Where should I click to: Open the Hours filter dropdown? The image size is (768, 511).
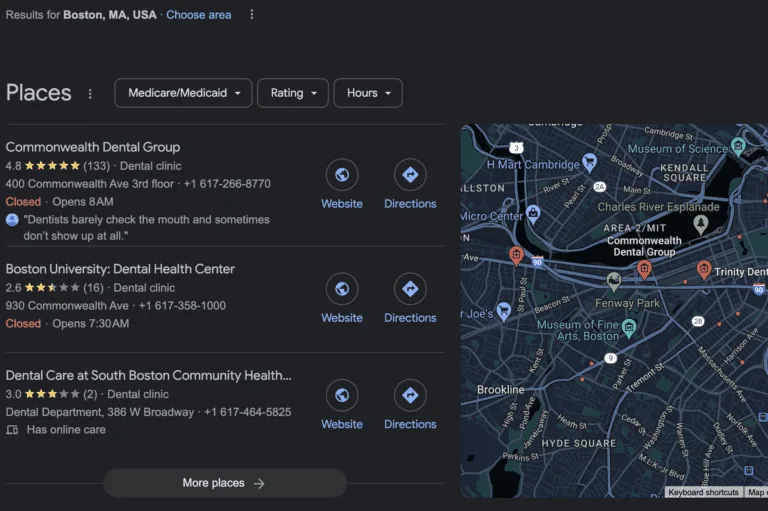[x=368, y=93]
